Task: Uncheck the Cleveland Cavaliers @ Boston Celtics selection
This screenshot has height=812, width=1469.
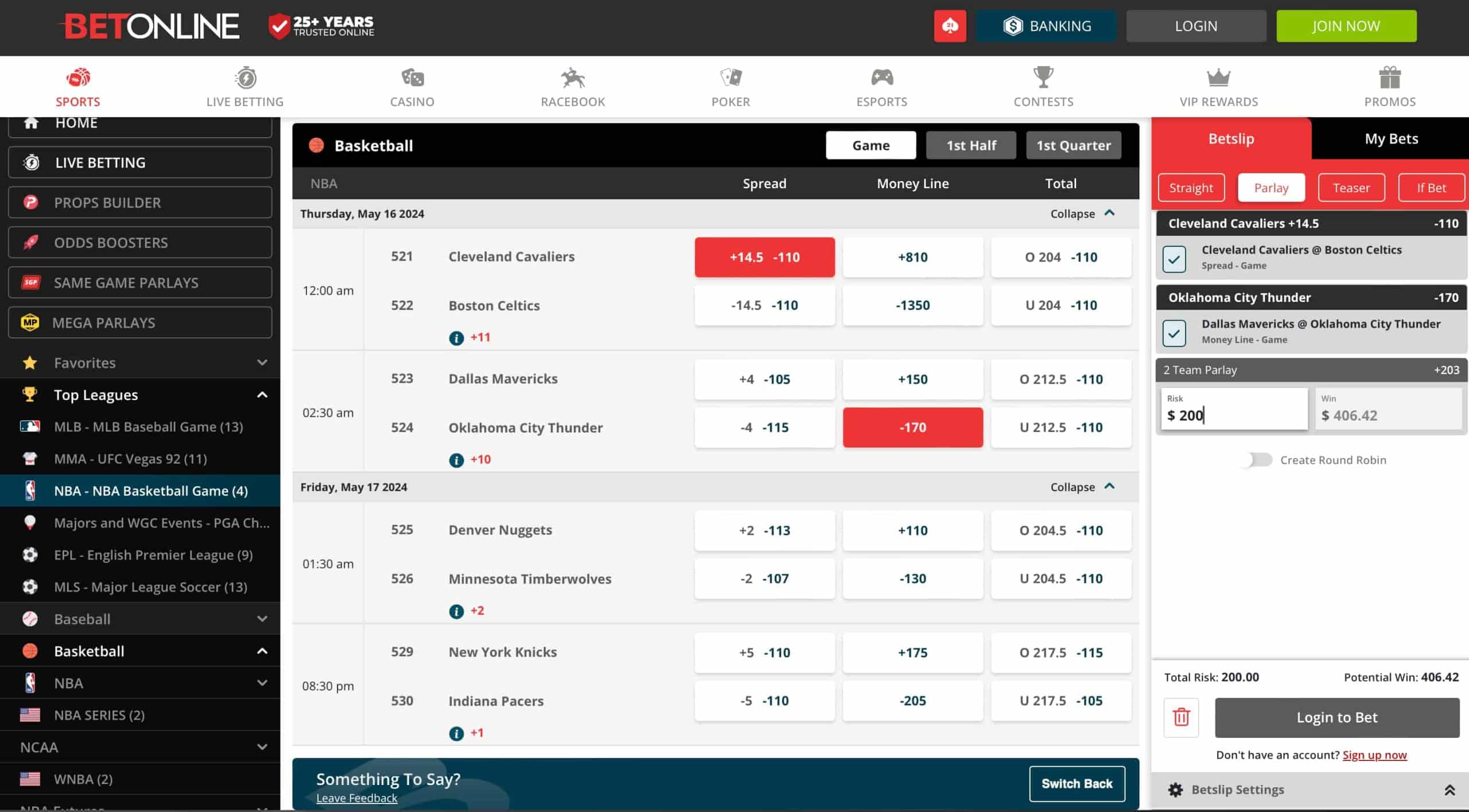Action: tap(1174, 259)
